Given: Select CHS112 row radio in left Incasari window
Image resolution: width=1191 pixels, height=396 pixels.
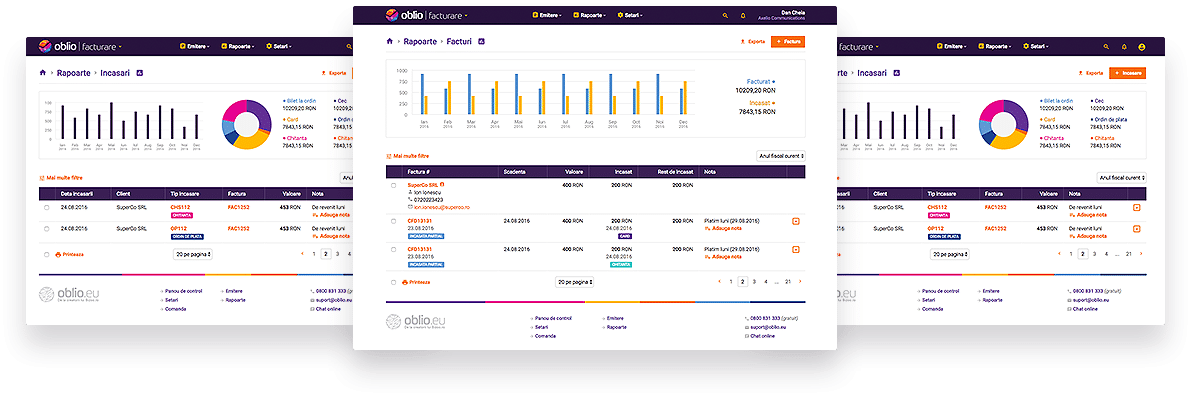Looking at the screenshot, I should click(46, 208).
